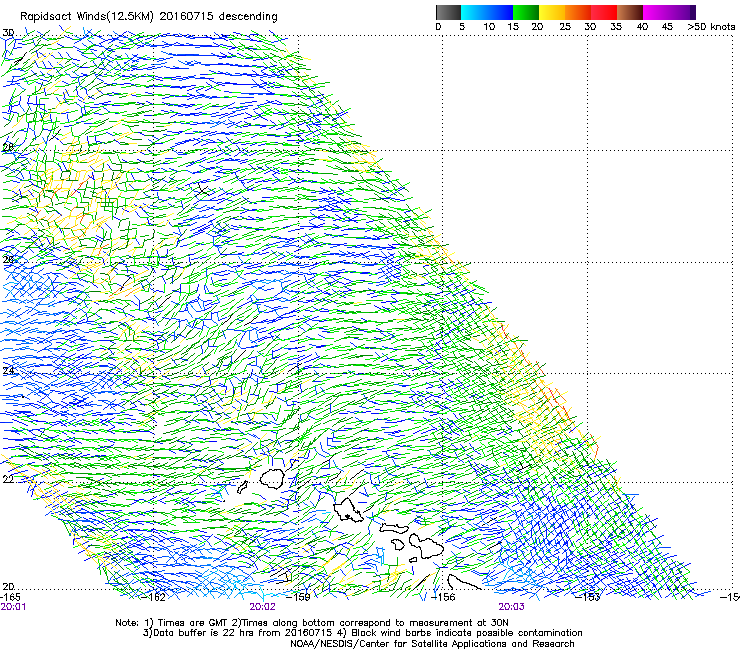Click the green 15–20 knots legend segment

[x=526, y=12]
